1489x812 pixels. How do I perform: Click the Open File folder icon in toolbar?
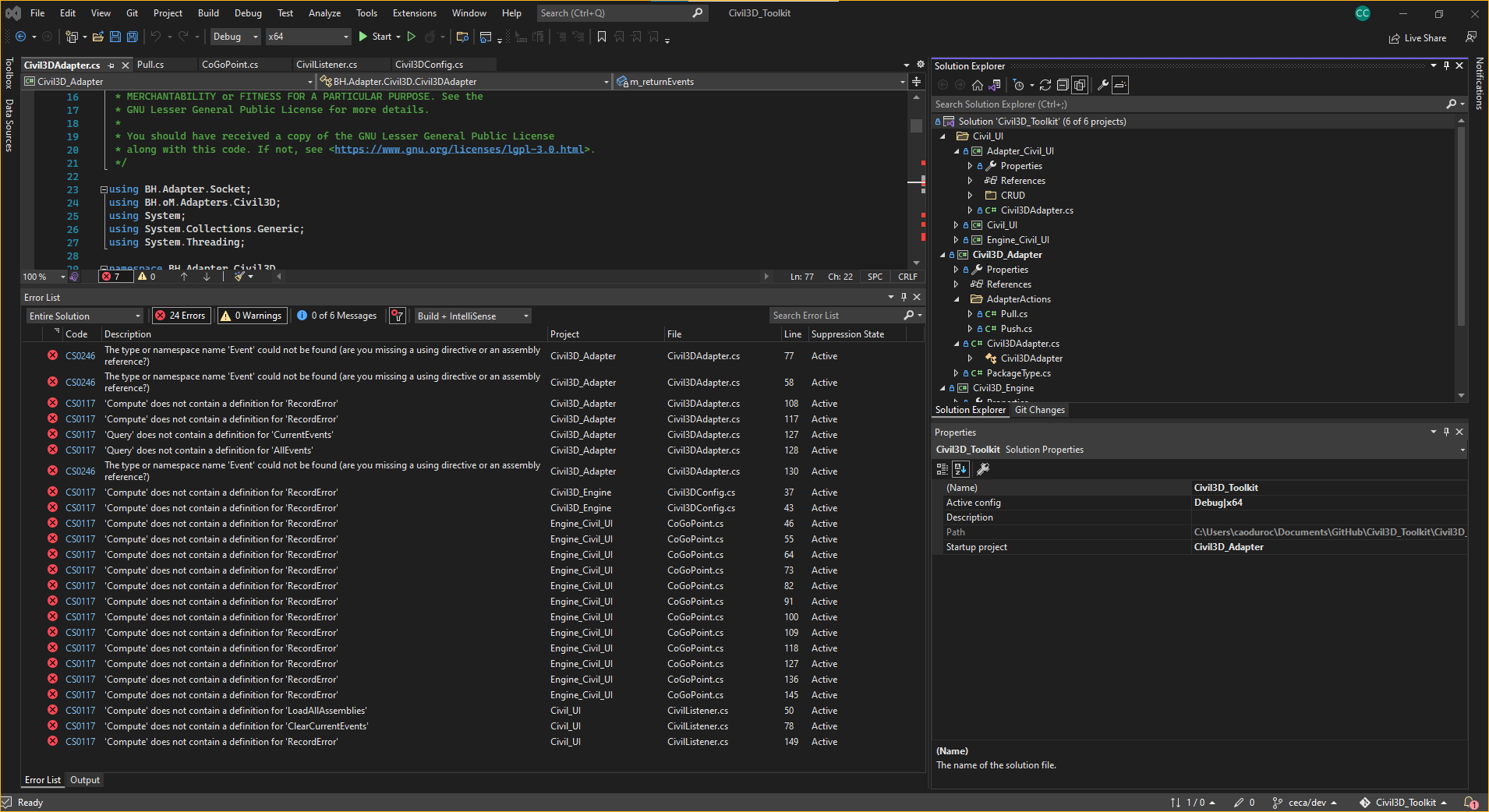[98, 37]
